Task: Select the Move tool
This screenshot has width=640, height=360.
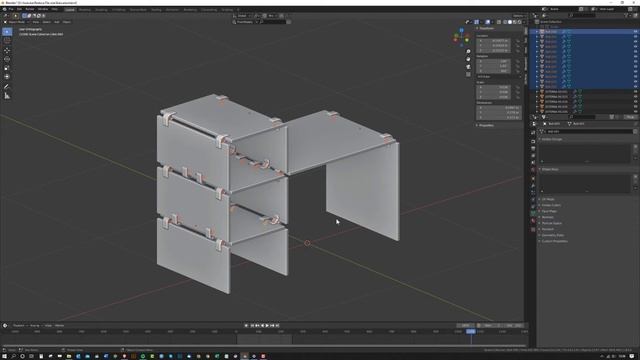Action: 7,51
